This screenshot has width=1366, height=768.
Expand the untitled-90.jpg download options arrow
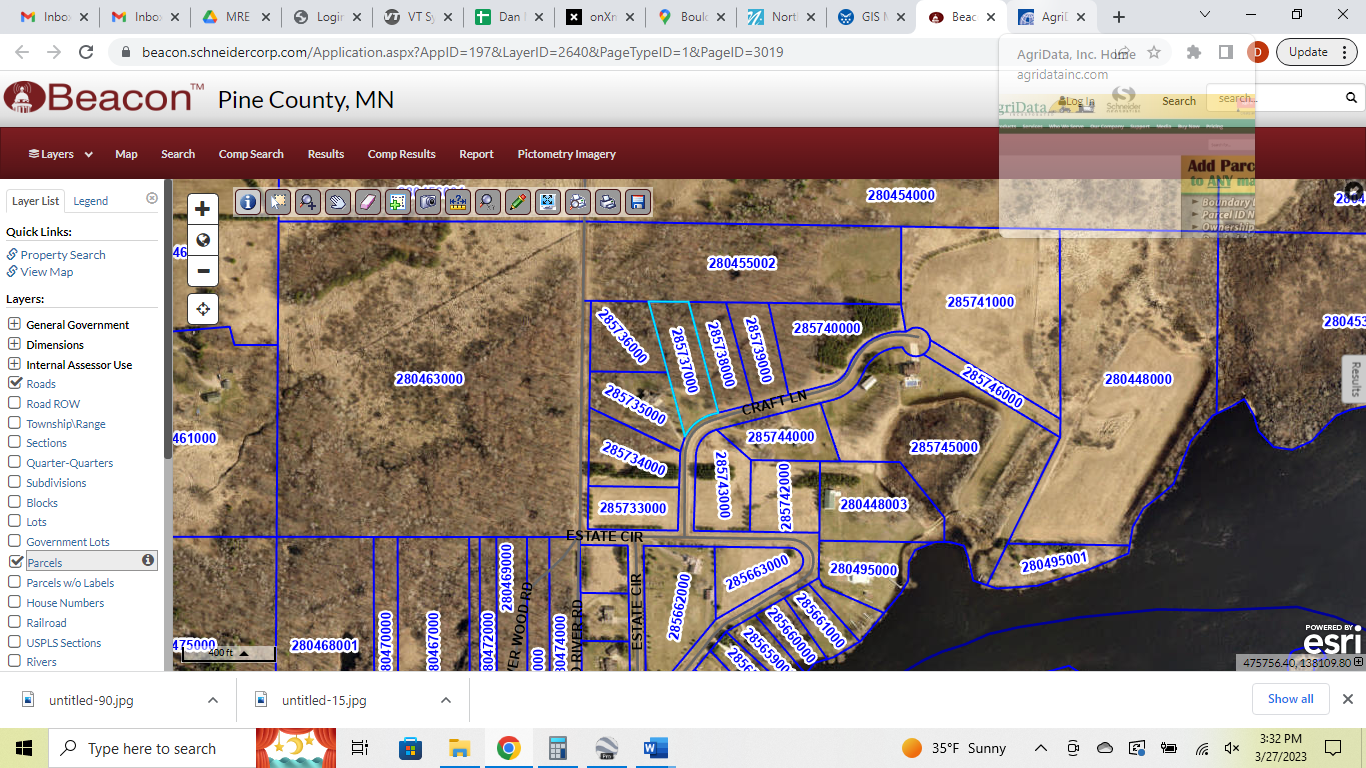click(213, 700)
